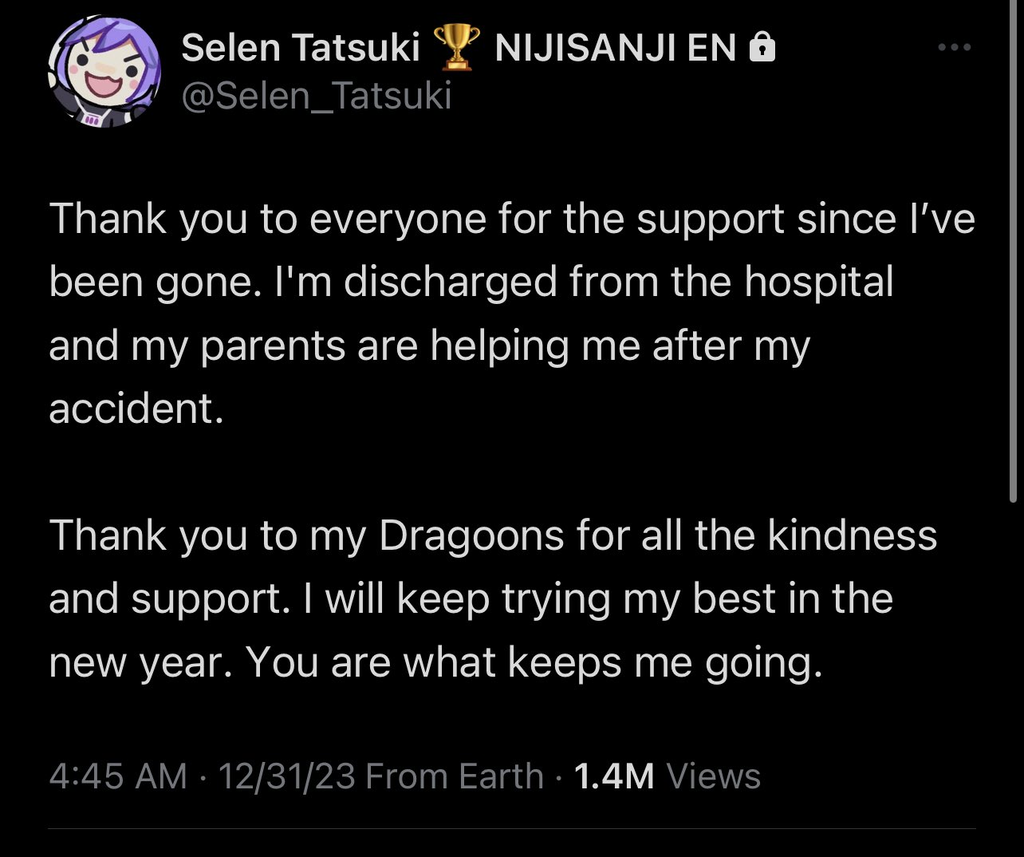Open the @Selen_Tatsuki handle link
Image resolution: width=1024 pixels, height=857 pixels.
(x=317, y=96)
